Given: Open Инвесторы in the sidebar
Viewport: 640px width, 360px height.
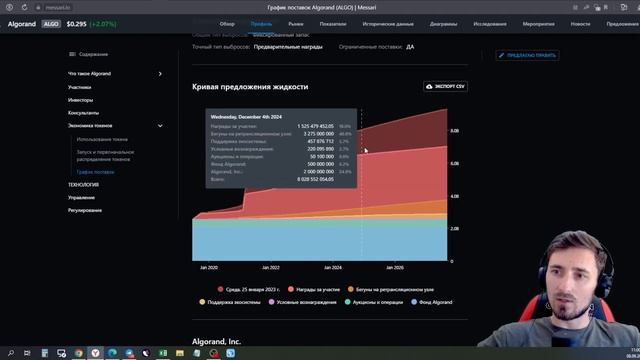Looking at the screenshot, I should 80,100.
